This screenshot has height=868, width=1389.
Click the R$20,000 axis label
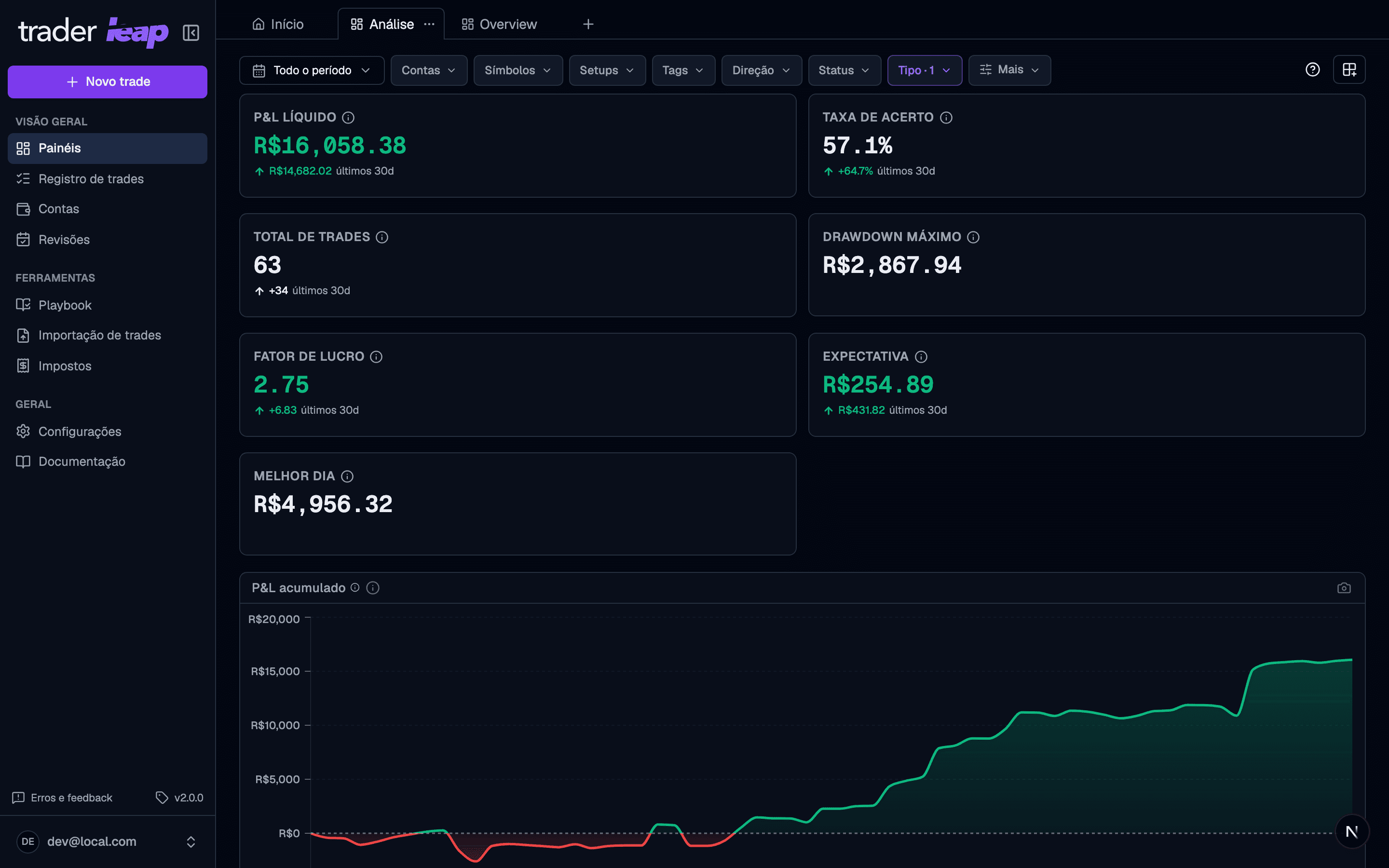(x=274, y=619)
